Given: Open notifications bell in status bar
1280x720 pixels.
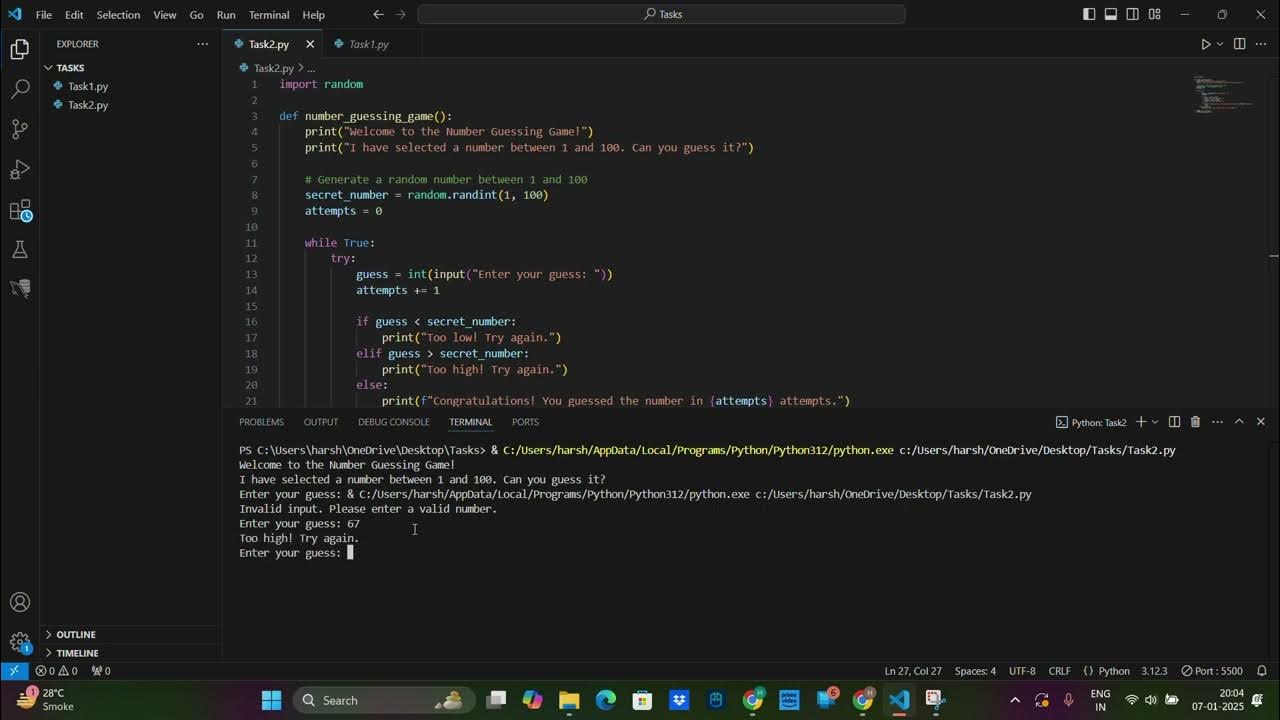Looking at the screenshot, I should tap(1262, 671).
